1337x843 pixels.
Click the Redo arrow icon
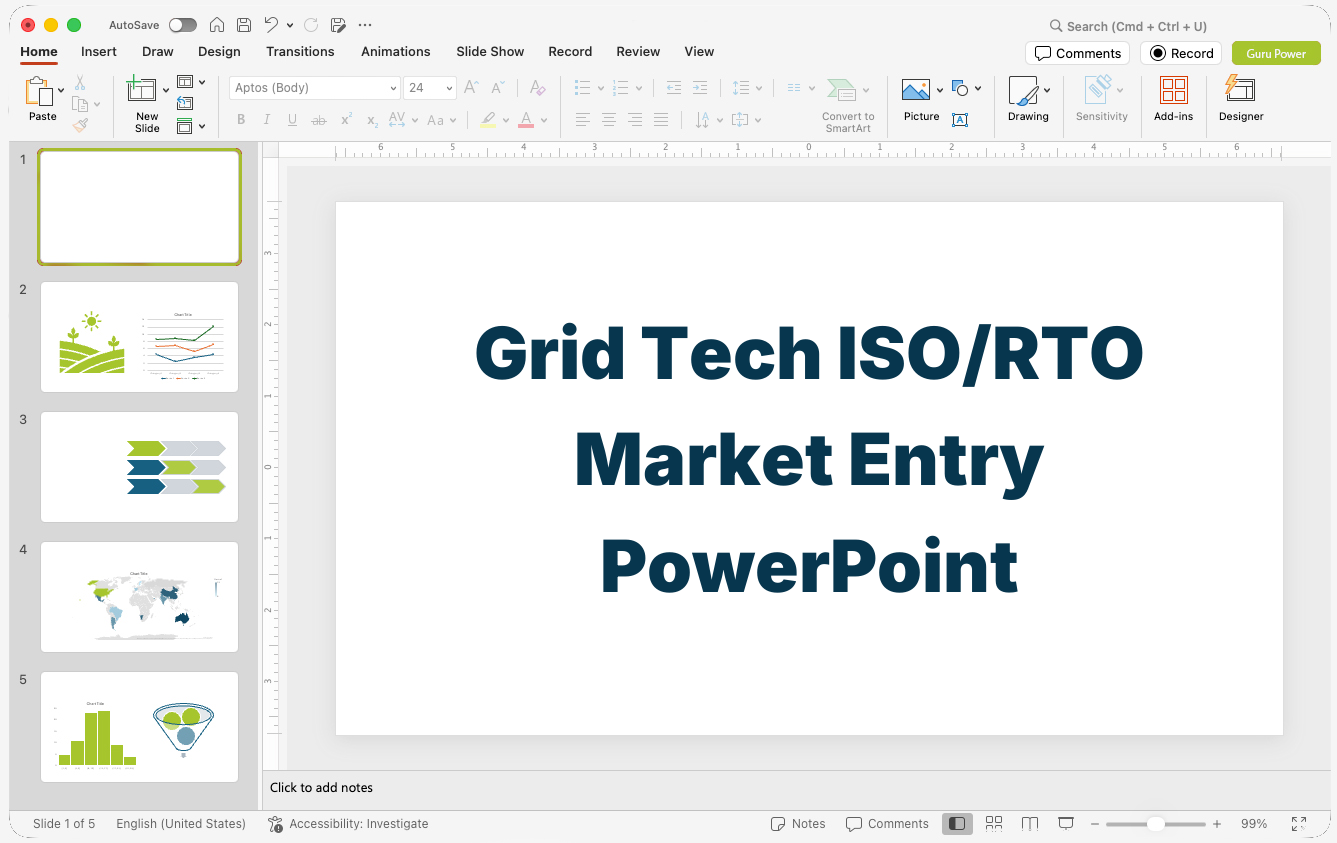tap(311, 25)
